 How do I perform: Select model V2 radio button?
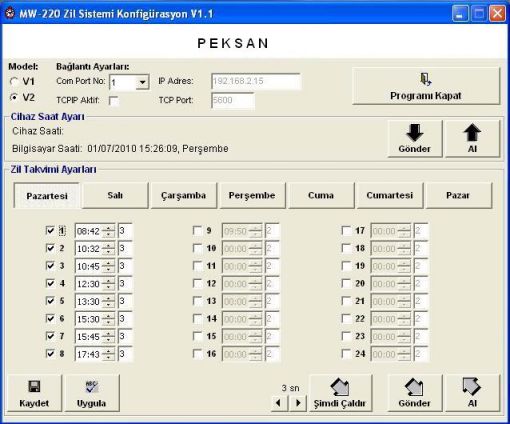[14, 97]
